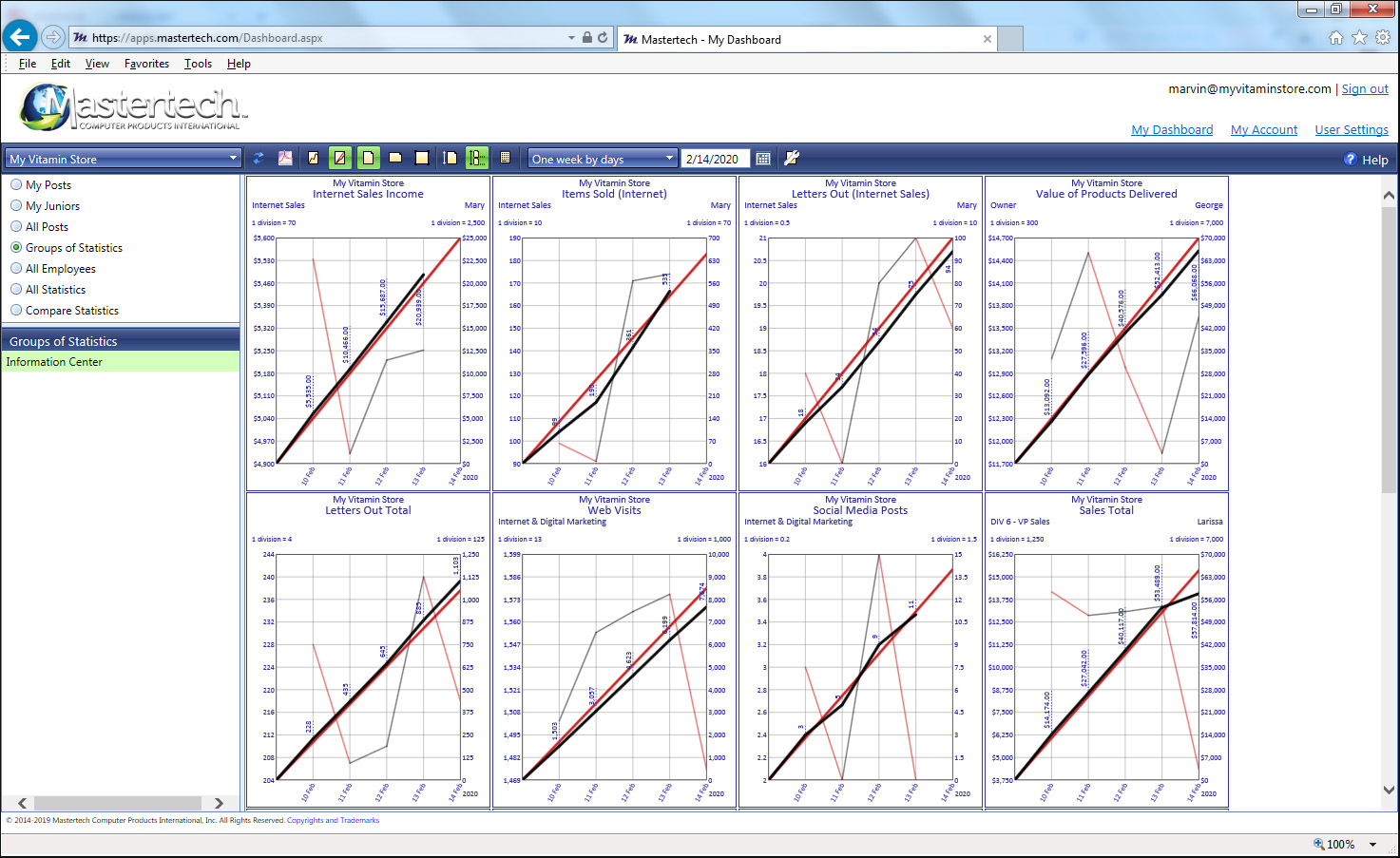Reload page with address bar refresh icon
The width and height of the screenshot is (1400, 858).
click(x=603, y=38)
